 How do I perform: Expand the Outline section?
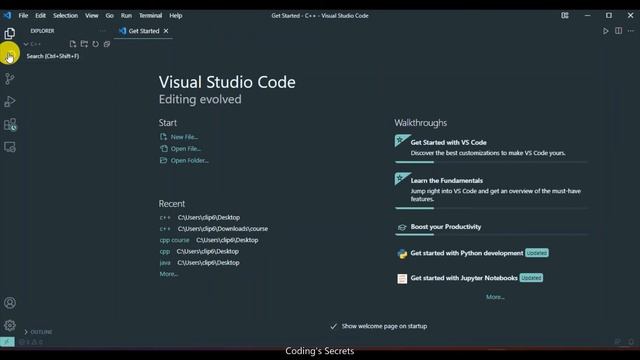[38, 332]
